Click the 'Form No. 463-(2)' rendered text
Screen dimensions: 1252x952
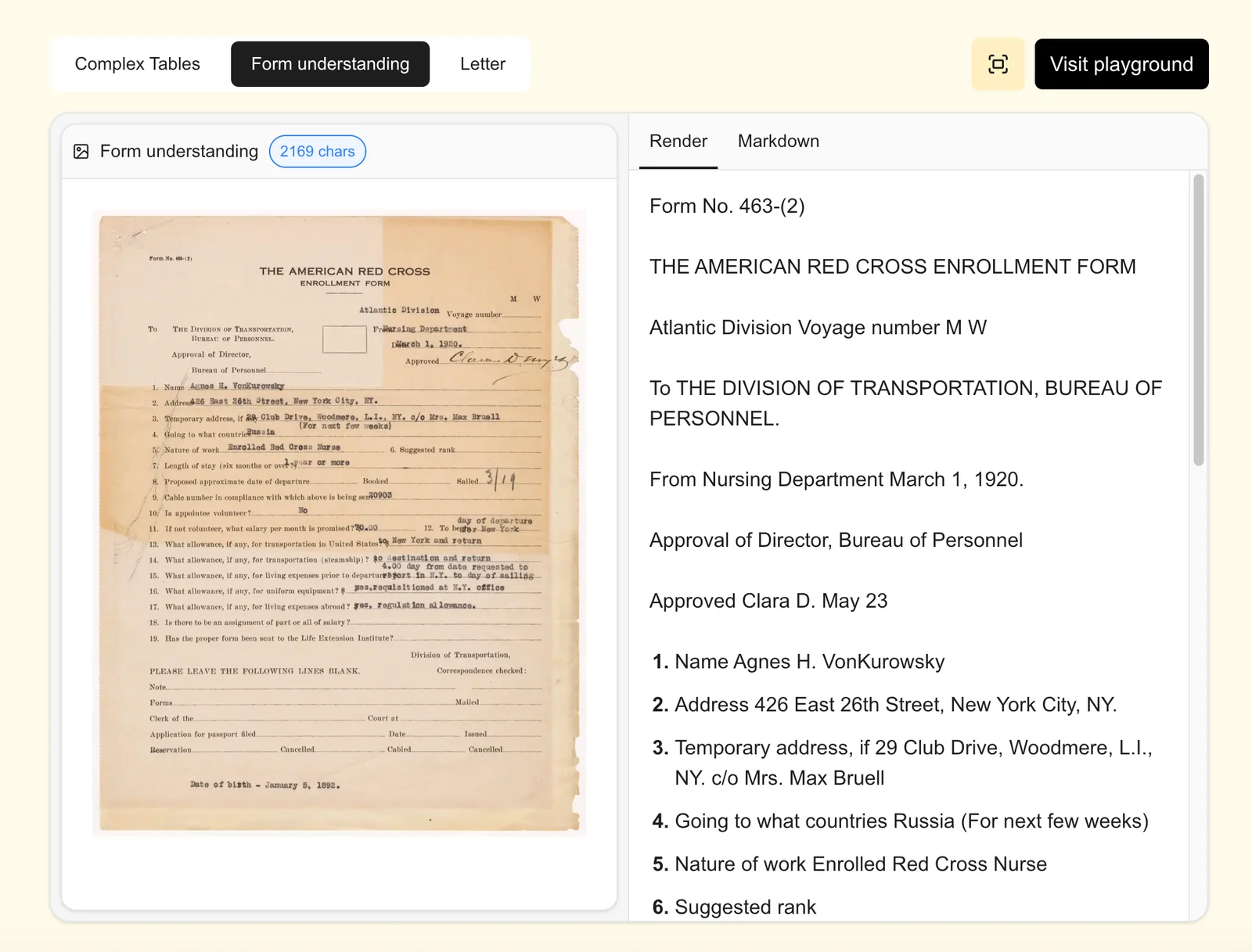click(727, 207)
